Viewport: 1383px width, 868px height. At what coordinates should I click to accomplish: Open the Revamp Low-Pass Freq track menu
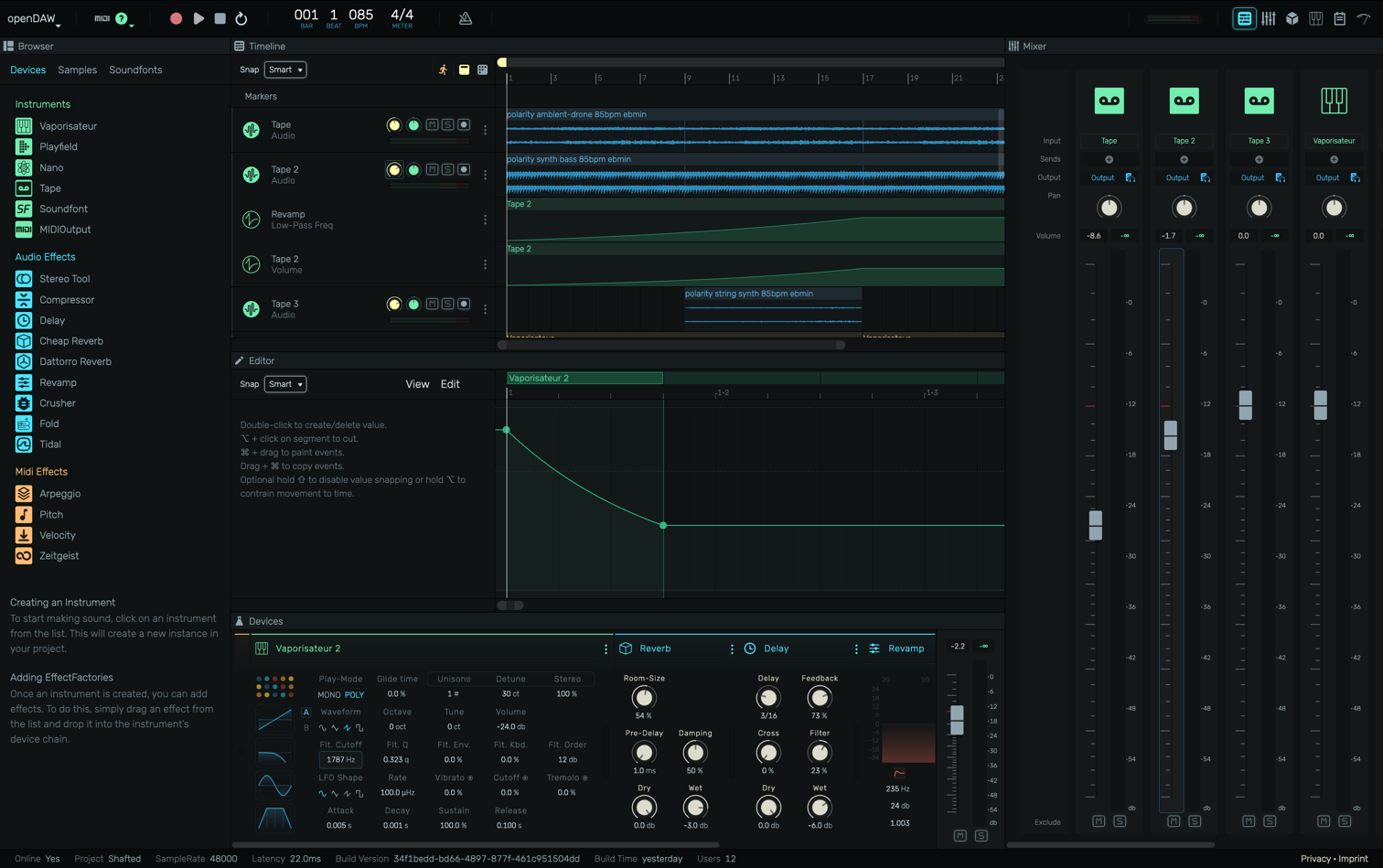pos(485,220)
